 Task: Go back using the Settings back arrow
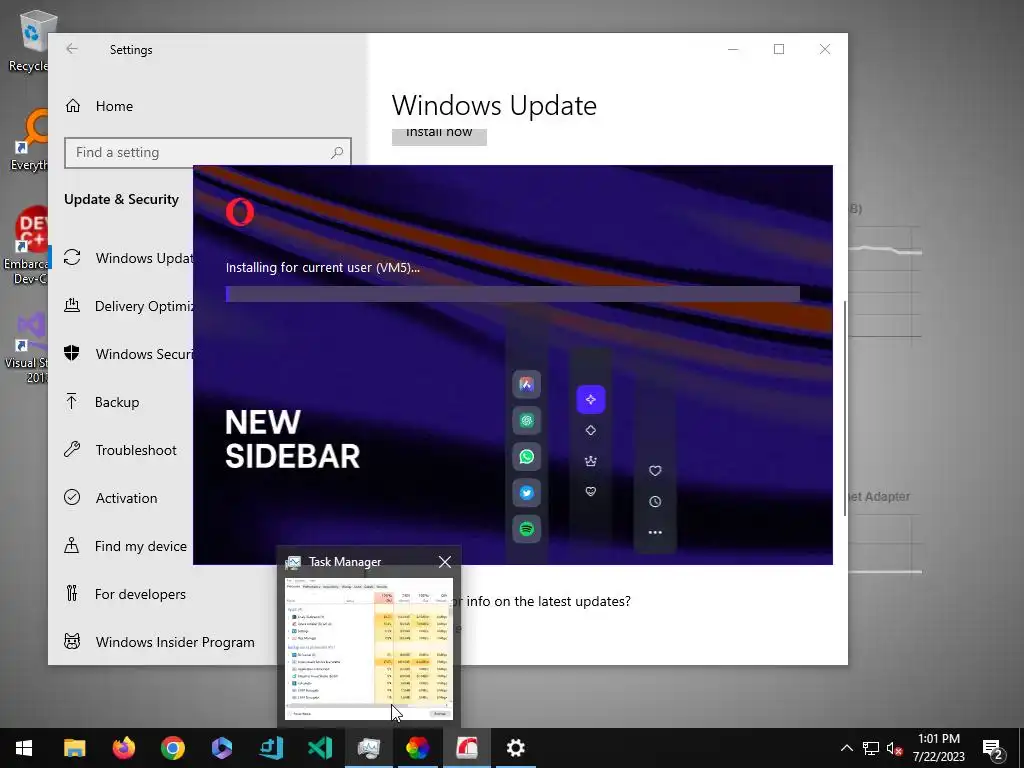(72, 49)
